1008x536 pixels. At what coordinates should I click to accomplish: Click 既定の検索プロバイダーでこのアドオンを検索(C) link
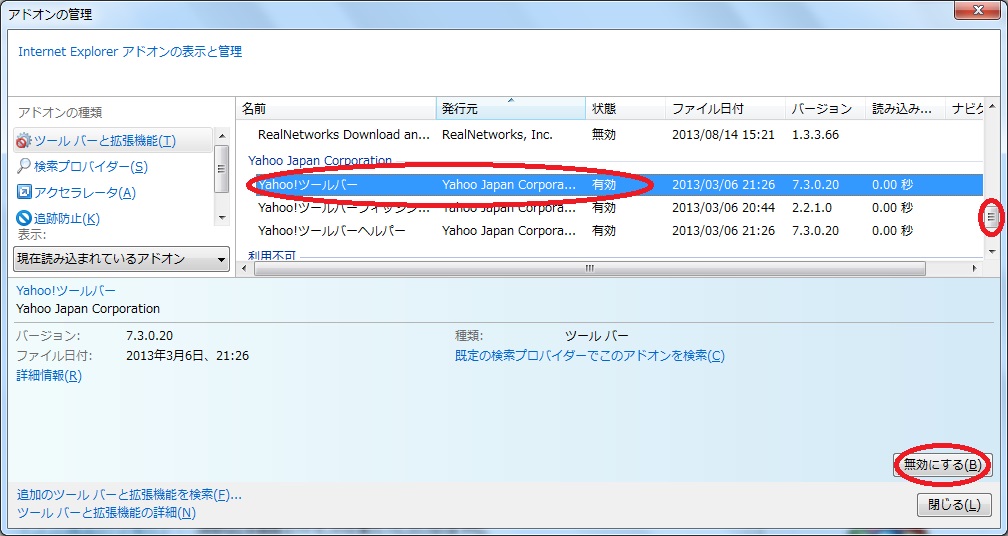590,355
